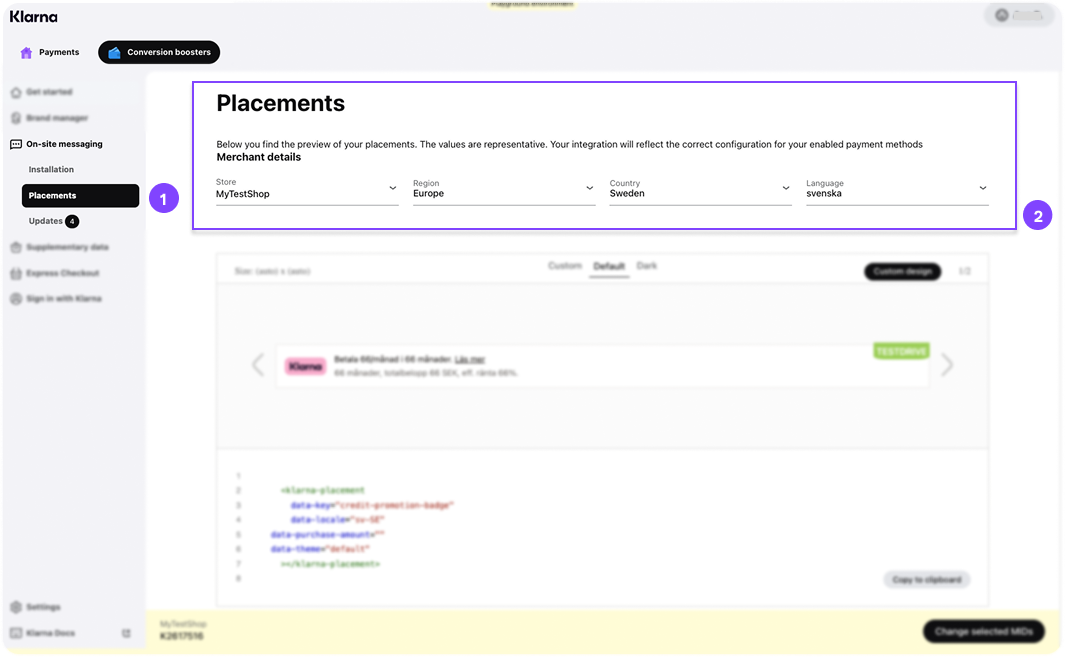The height and width of the screenshot is (657, 1065).
Task: Open the Country dropdown showing Sweden
Action: coord(700,189)
